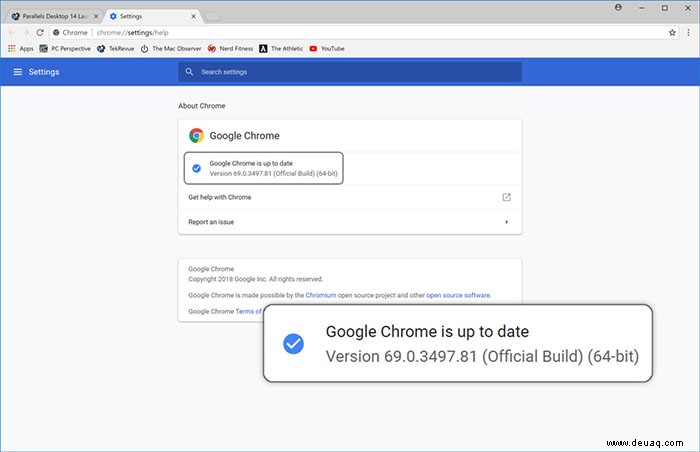Click the search magnifier icon in settings
The width and height of the screenshot is (700, 452).
[189, 72]
